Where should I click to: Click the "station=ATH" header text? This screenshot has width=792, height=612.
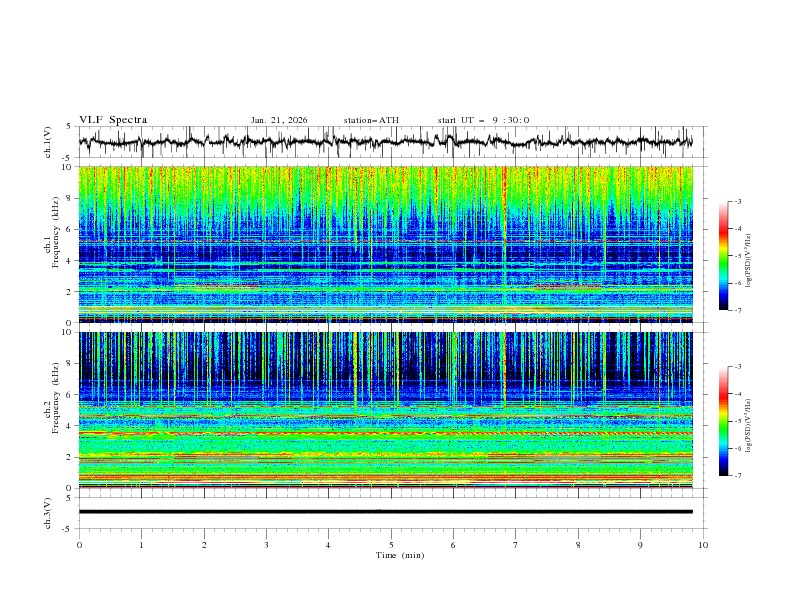[371, 120]
